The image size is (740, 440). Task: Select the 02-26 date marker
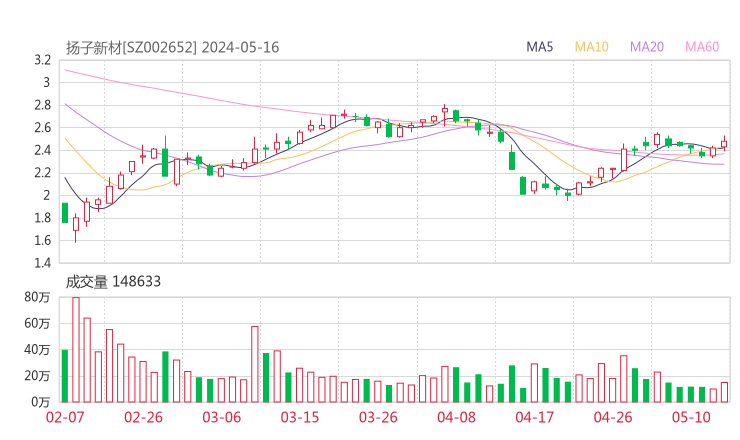(143, 417)
